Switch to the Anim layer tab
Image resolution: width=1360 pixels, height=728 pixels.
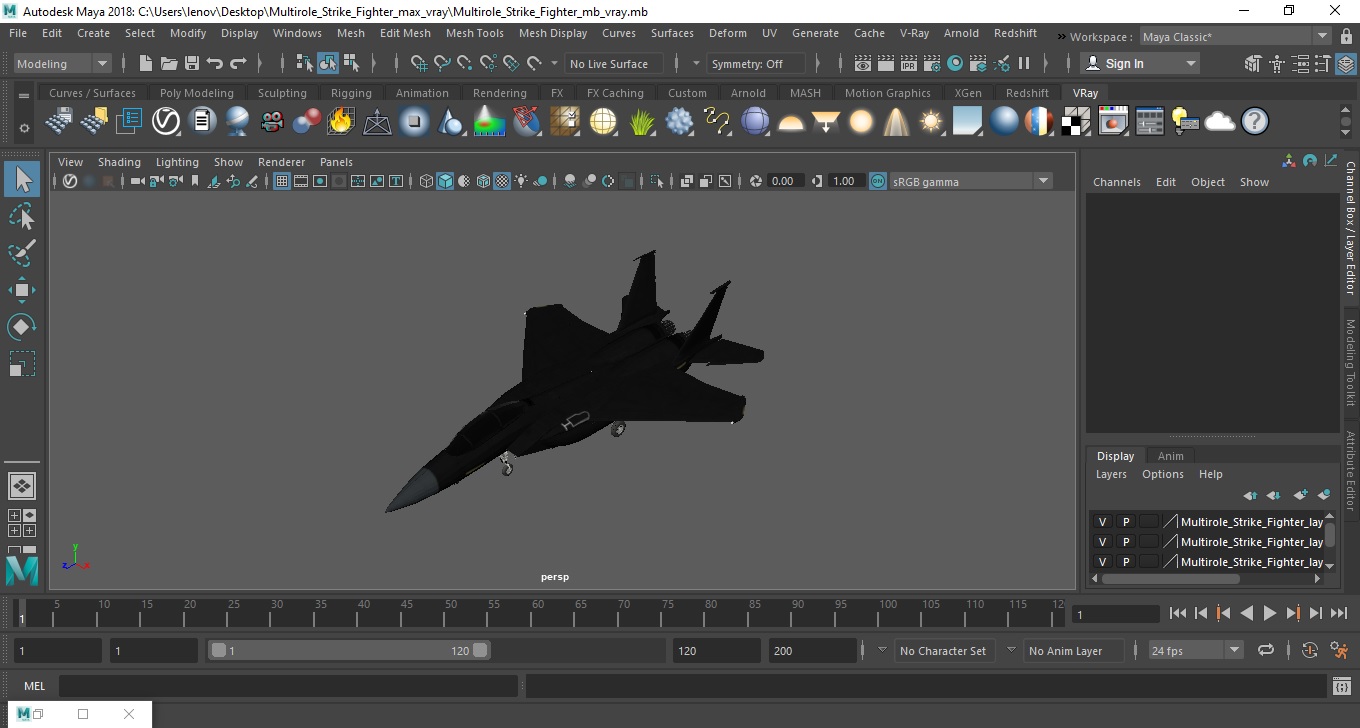[1170, 455]
